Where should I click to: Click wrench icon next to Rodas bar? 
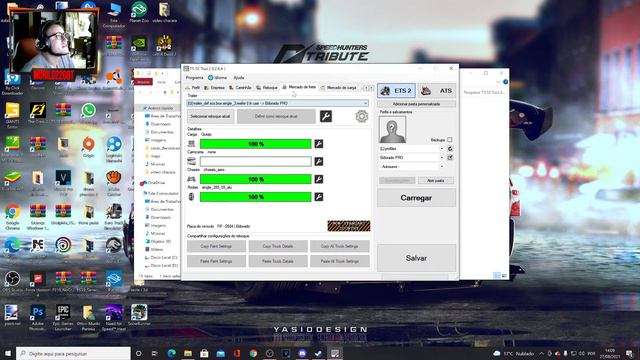pos(319,197)
